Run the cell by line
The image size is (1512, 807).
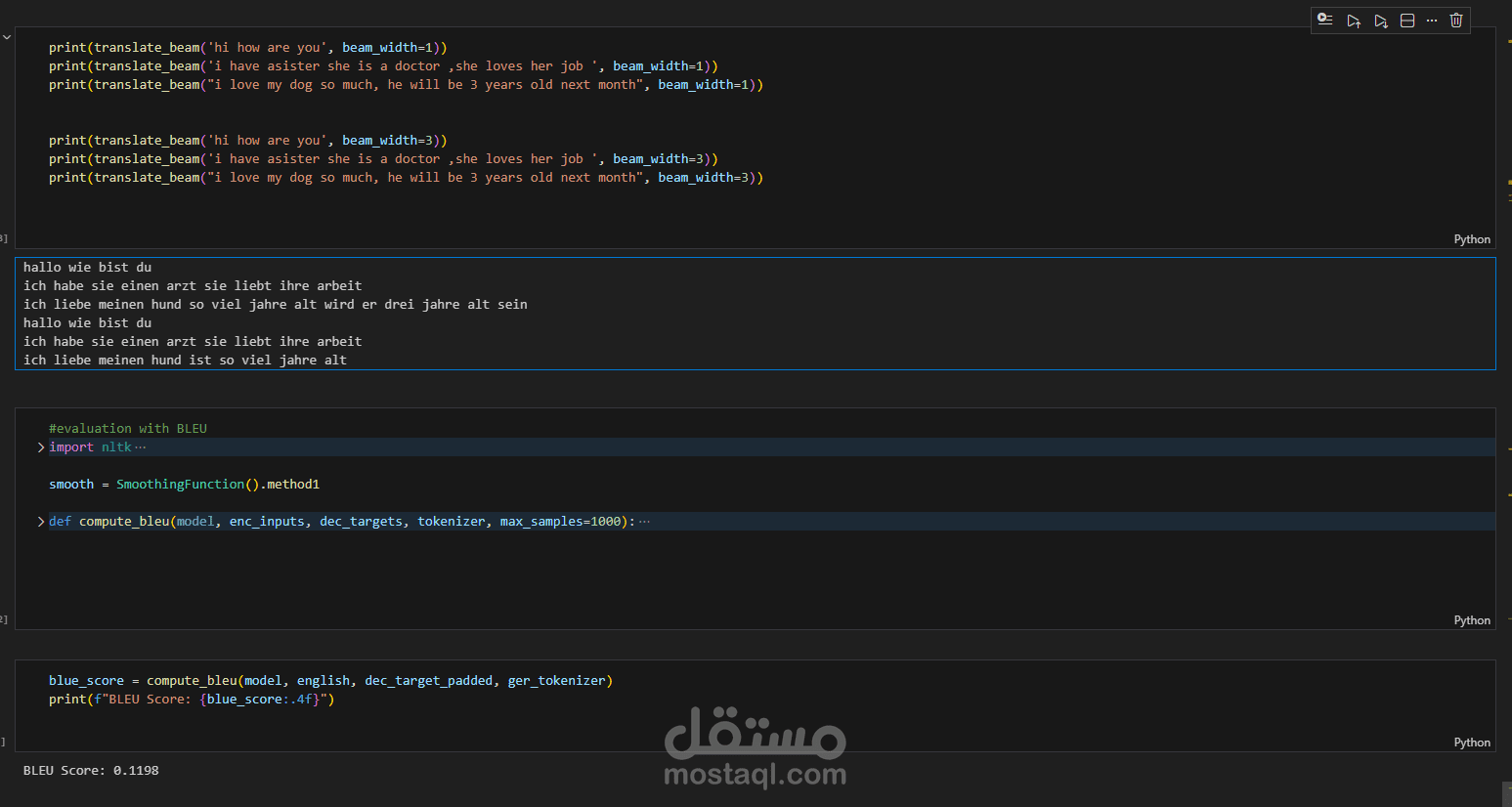click(1325, 20)
